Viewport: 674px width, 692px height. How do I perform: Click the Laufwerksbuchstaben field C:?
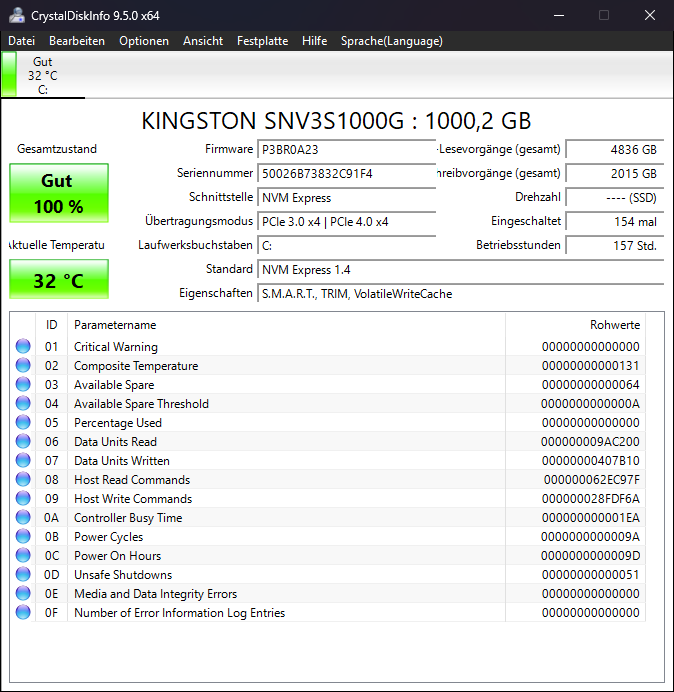[x=346, y=245]
